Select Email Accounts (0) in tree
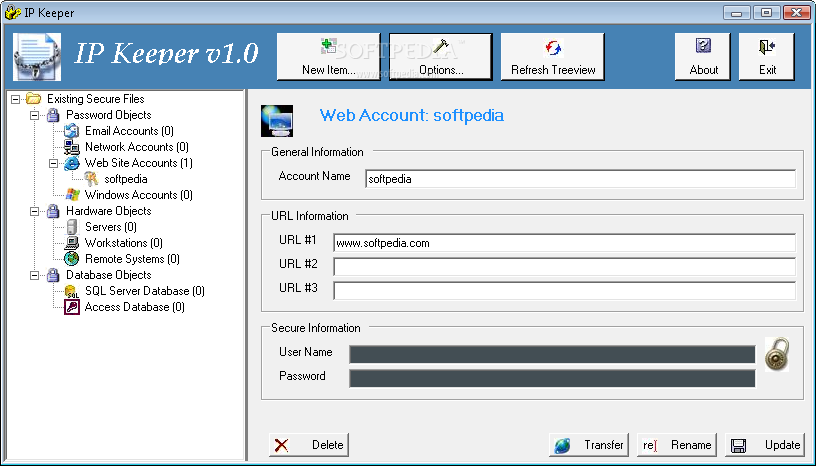 click(129, 131)
